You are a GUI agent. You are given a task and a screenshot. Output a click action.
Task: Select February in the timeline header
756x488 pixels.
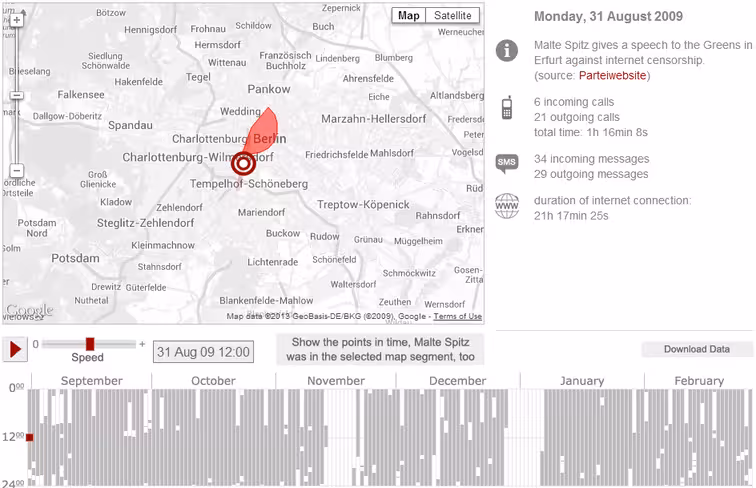(x=699, y=380)
